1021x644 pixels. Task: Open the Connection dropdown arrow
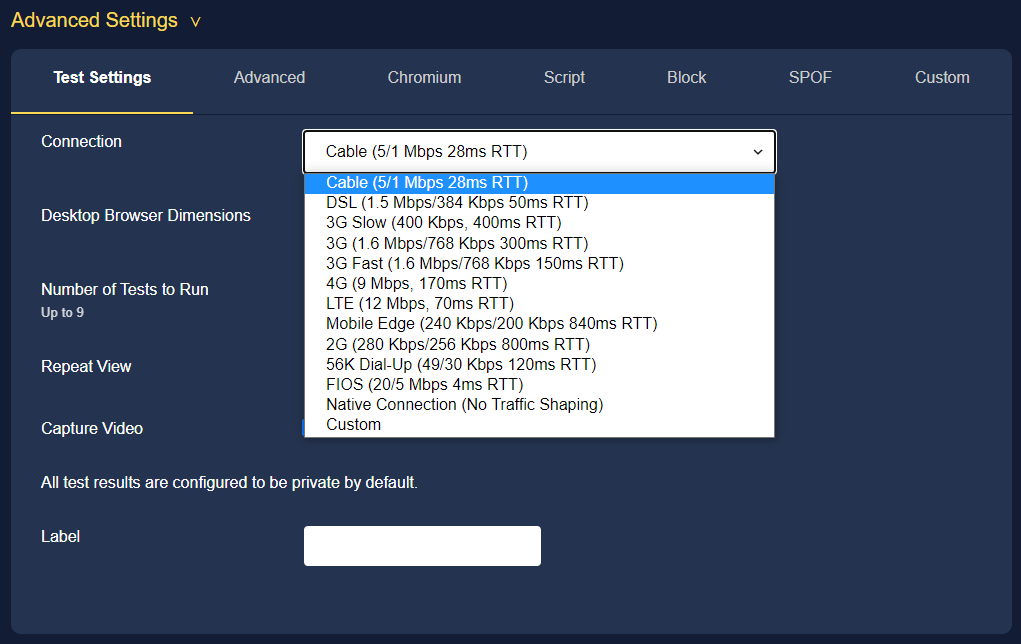(x=757, y=152)
